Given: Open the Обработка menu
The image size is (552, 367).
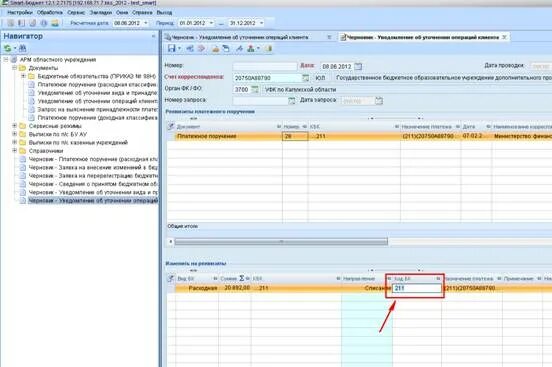Looking at the screenshot, I should (50, 12).
